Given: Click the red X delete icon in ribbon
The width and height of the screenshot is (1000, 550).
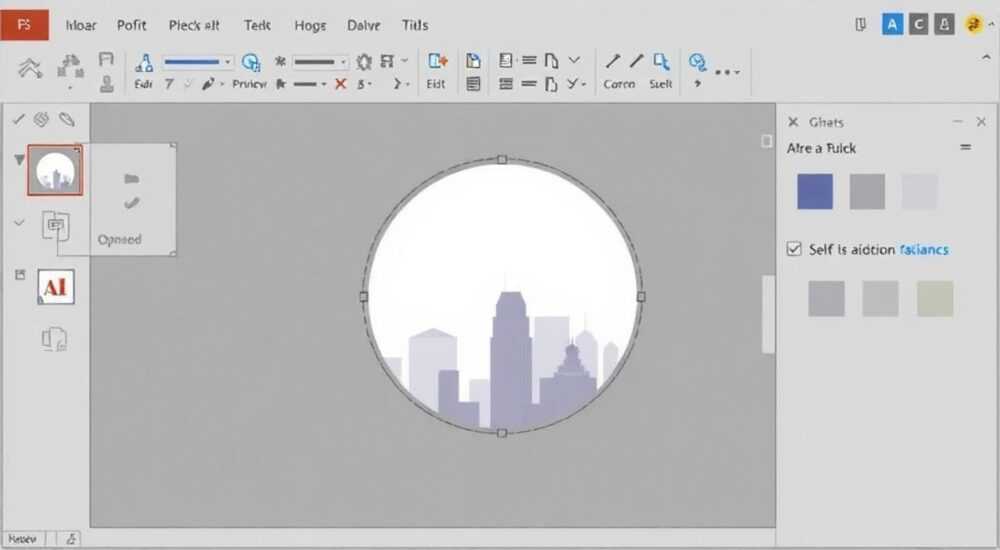Looking at the screenshot, I should point(341,84).
